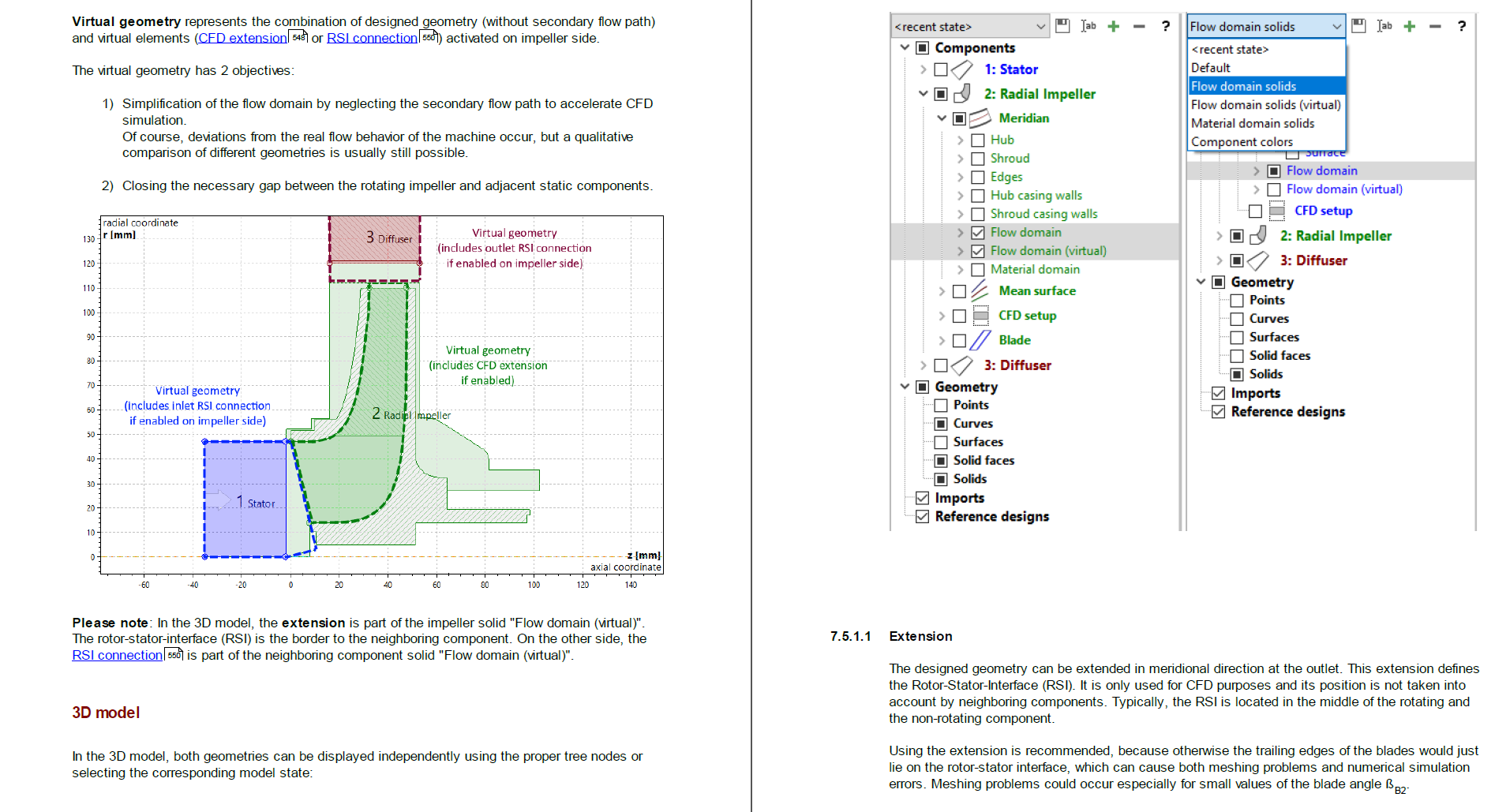This screenshot has width=1510, height=812.
Task: Click rename icon beside Flow domain solids dropdown
Action: coord(1384,26)
